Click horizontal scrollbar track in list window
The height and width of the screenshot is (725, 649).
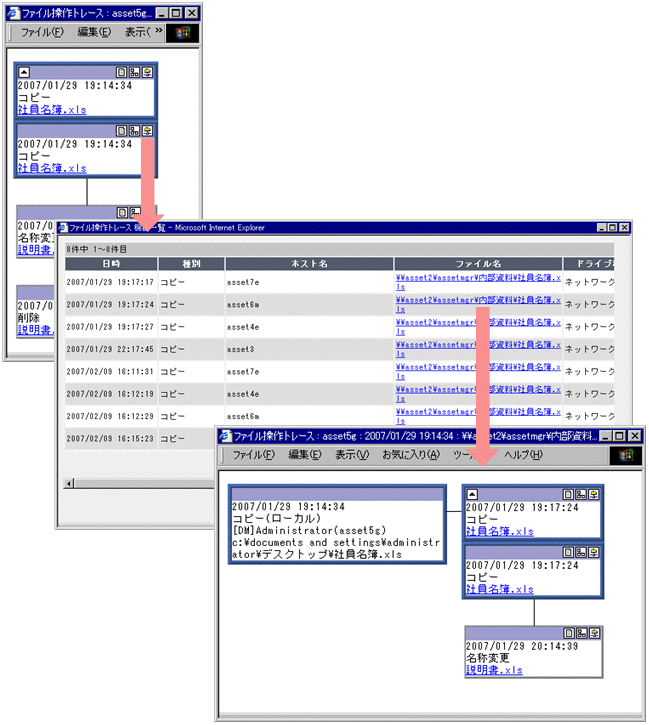(x=144, y=484)
